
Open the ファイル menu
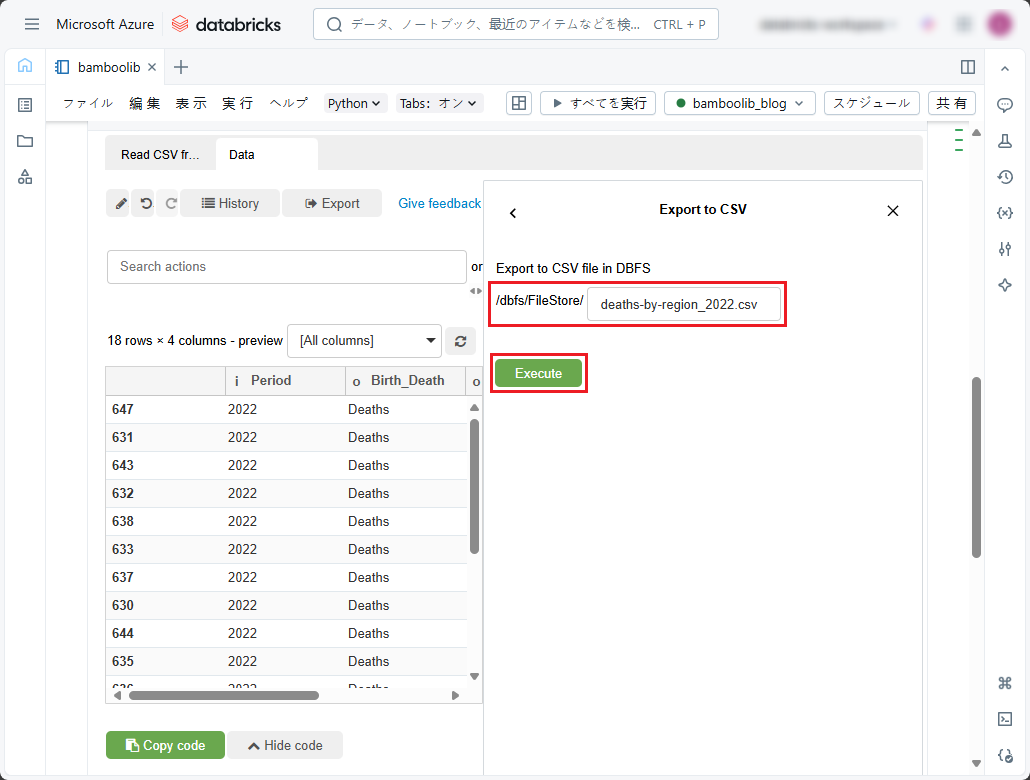[88, 103]
